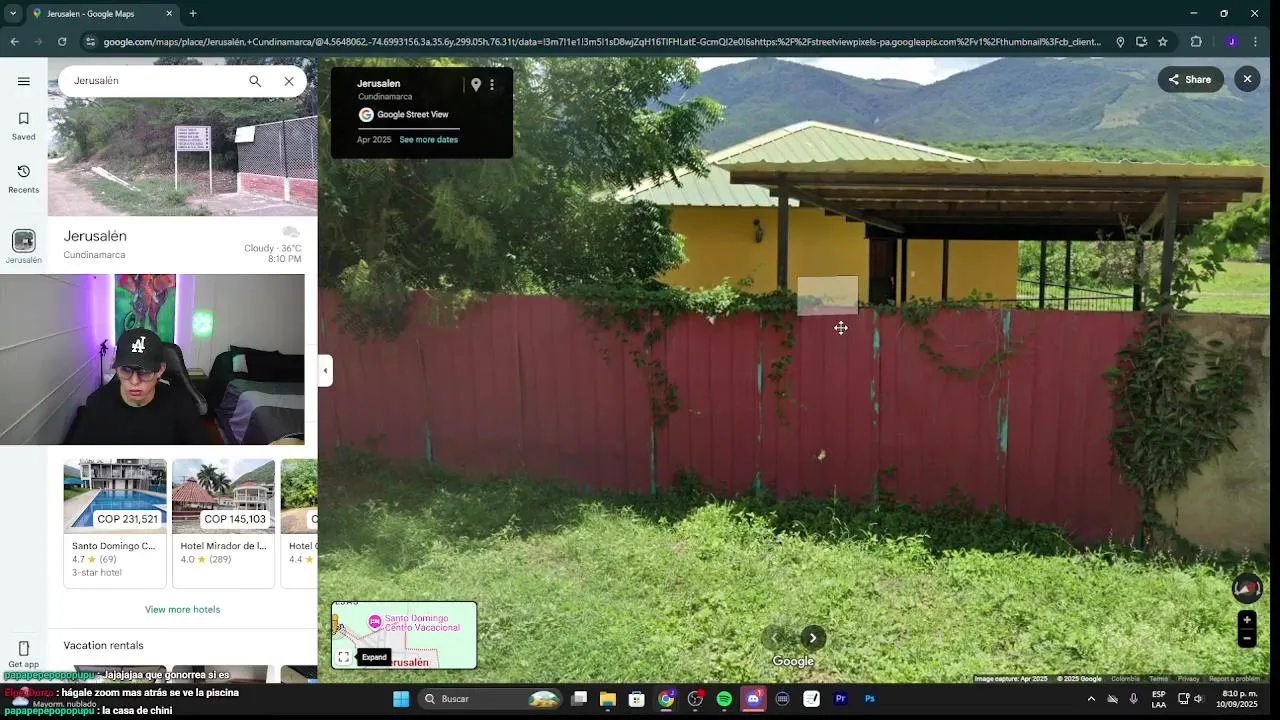1280x720 pixels.
Task: Open the Chrome extensions menu
Action: (x=1196, y=42)
